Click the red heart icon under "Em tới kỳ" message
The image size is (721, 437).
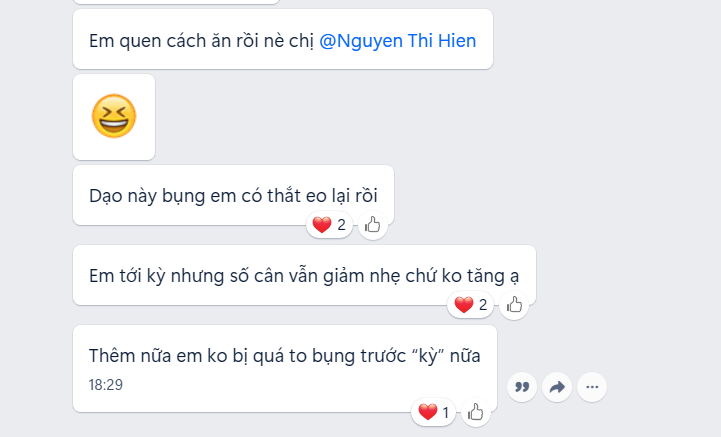tap(464, 305)
